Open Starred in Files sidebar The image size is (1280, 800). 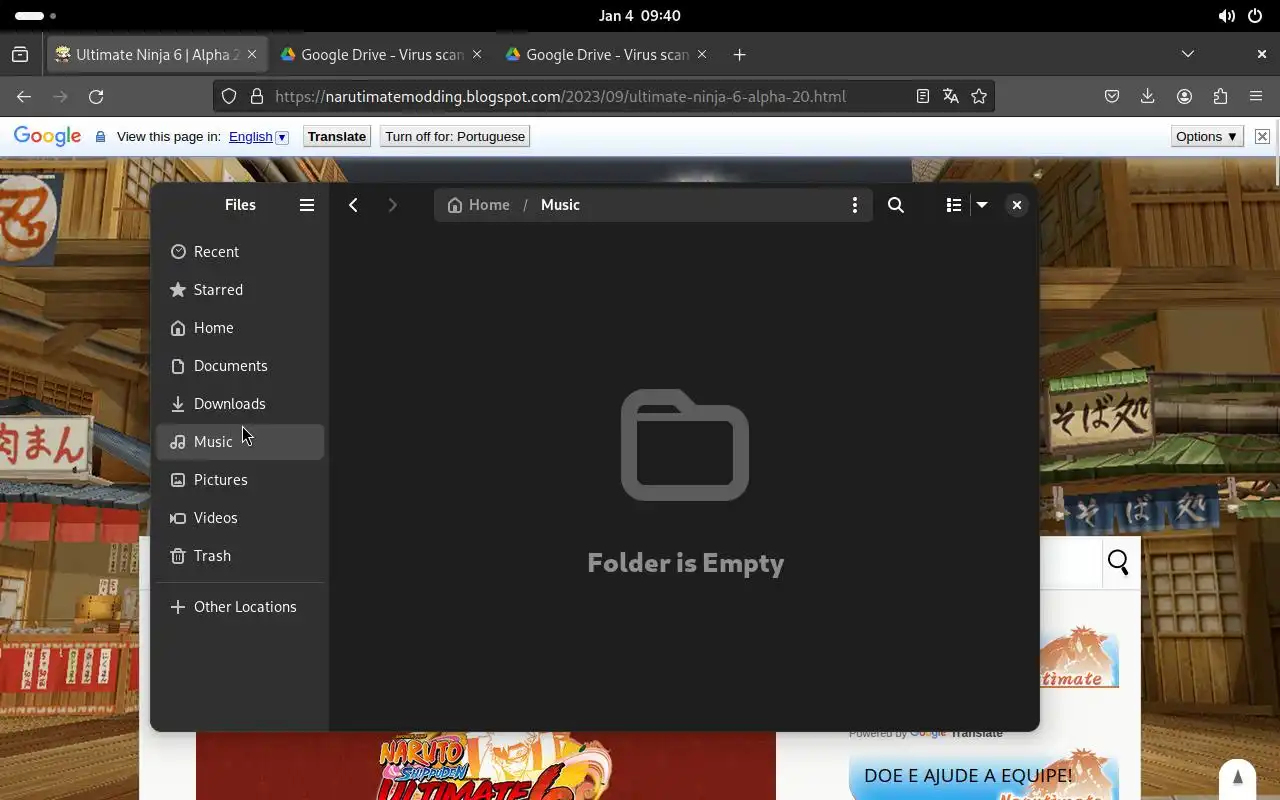pos(240,290)
